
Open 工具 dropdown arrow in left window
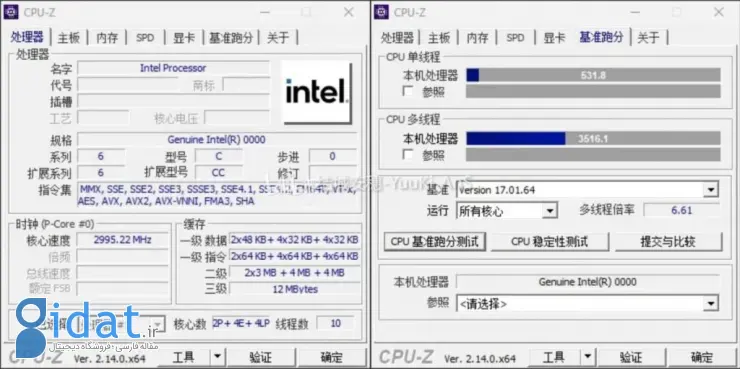[x=218, y=357]
